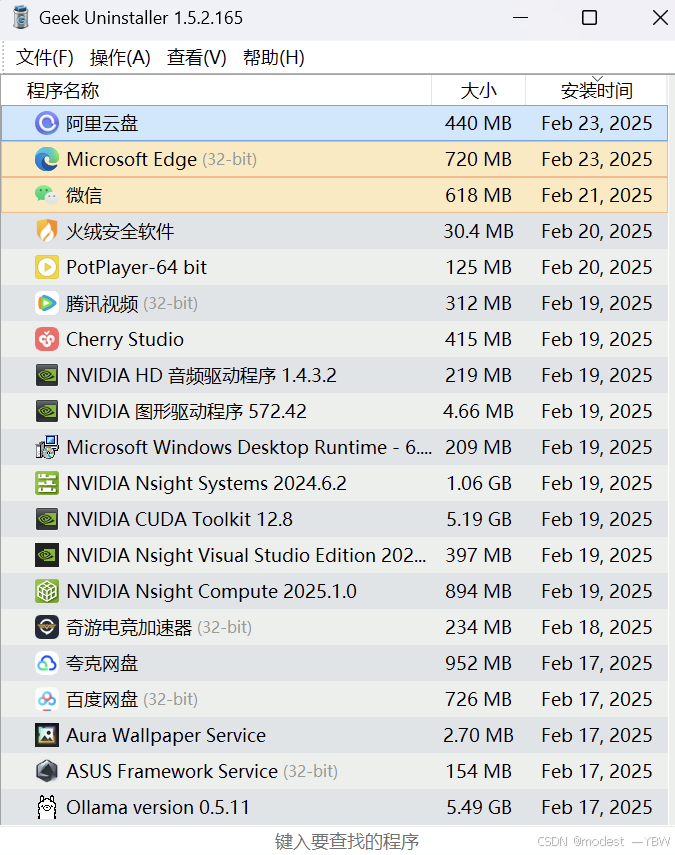The height and width of the screenshot is (855, 675).
Task: Click the Ollama llama icon
Action: click(47, 807)
